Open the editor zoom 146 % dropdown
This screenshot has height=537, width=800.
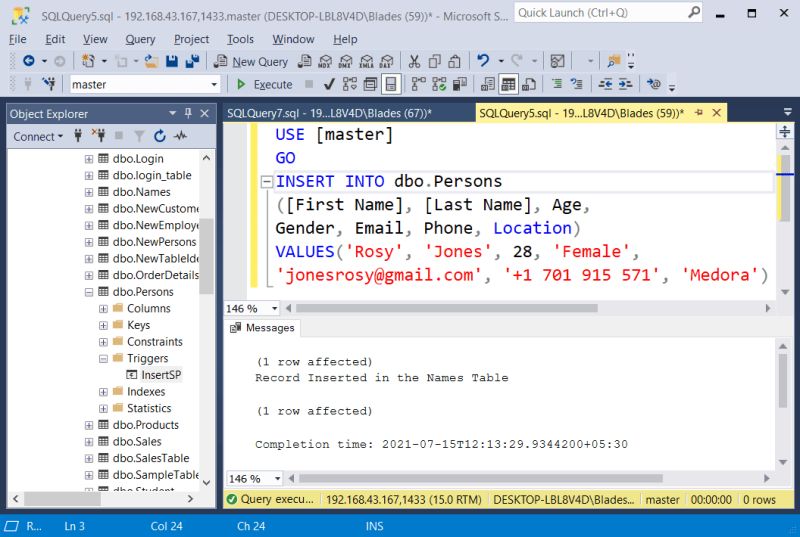click(x=275, y=309)
